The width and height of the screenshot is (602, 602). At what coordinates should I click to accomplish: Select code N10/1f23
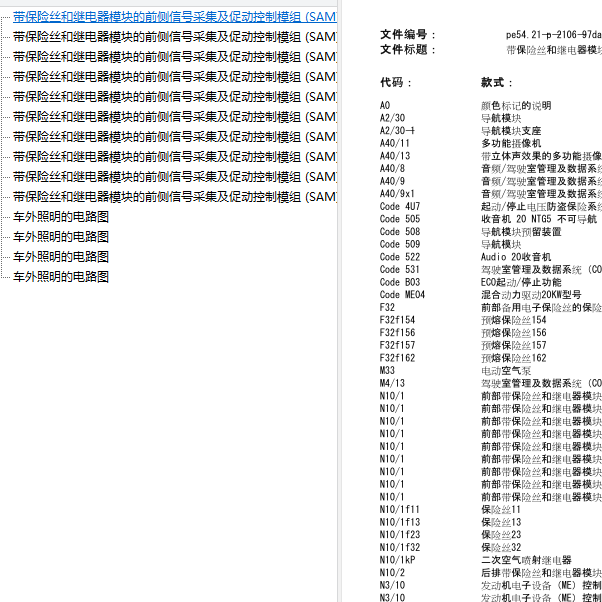(x=400, y=535)
